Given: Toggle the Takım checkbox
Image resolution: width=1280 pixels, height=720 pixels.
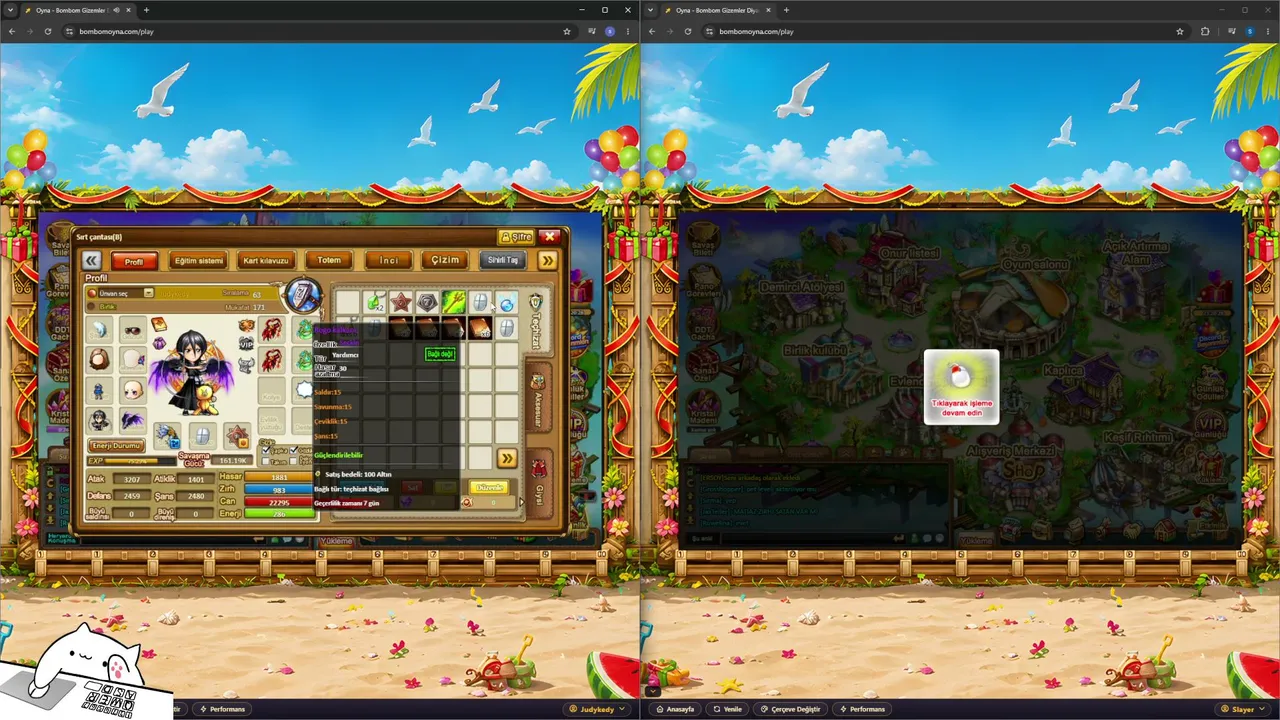Looking at the screenshot, I should point(265,462).
